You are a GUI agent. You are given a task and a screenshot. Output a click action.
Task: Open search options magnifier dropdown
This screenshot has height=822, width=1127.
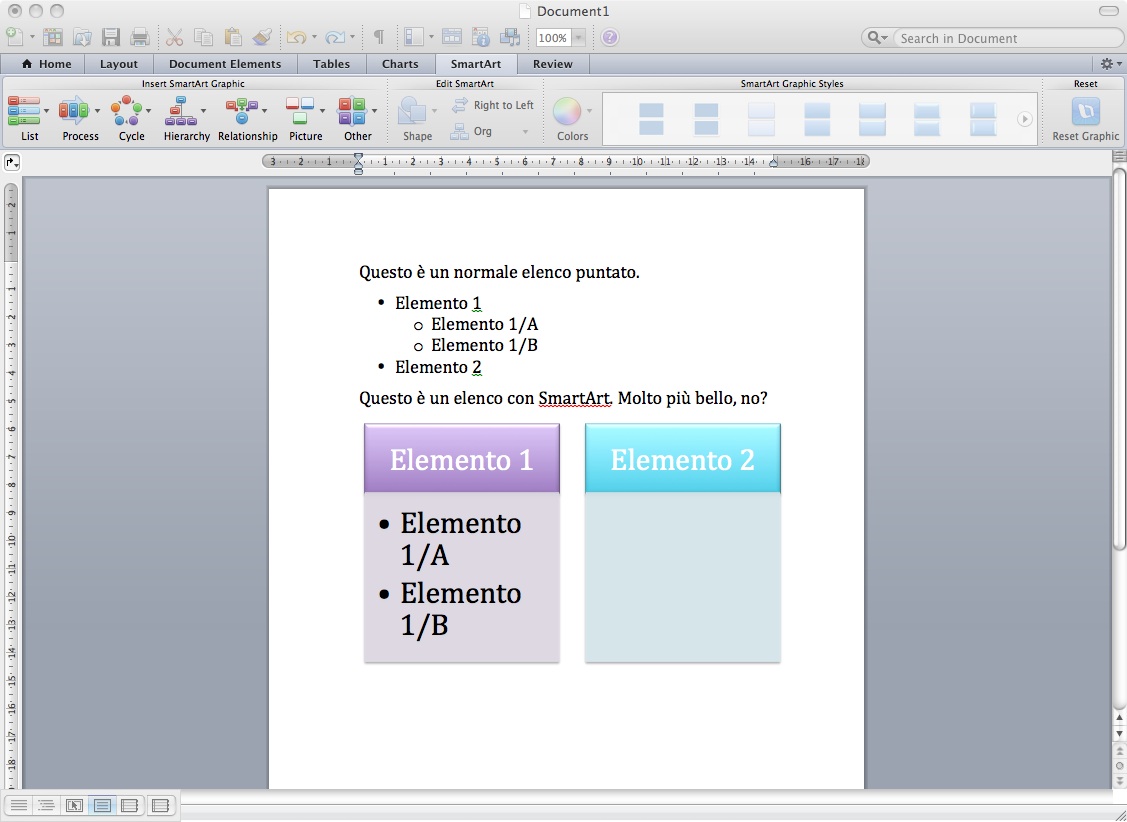click(x=878, y=37)
